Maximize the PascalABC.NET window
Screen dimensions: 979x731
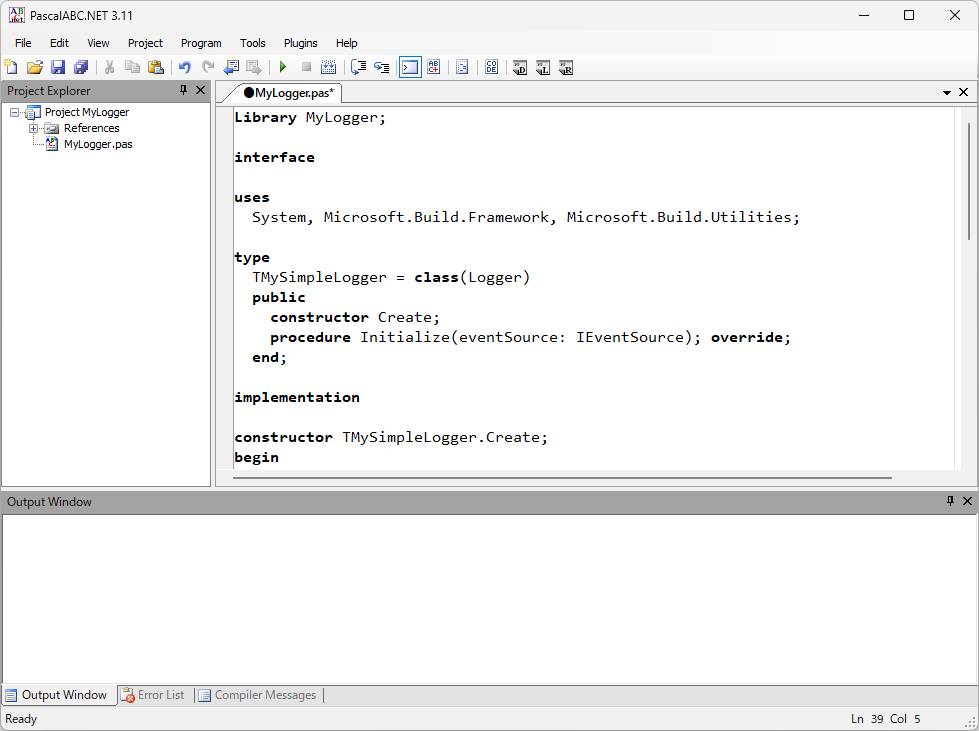pyautogui.click(x=909, y=15)
